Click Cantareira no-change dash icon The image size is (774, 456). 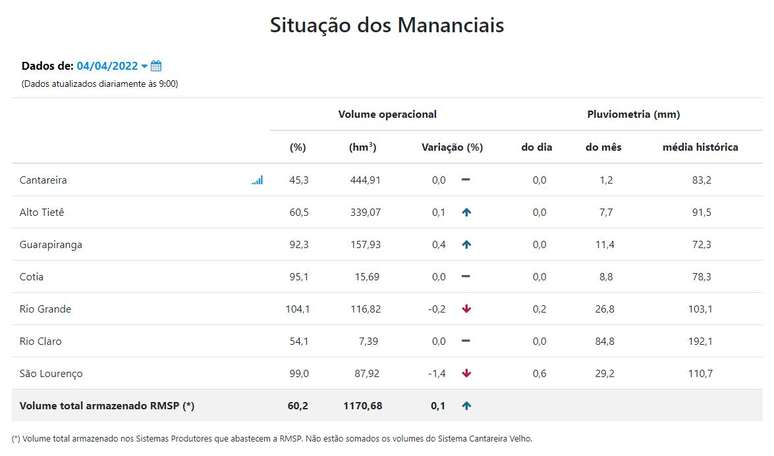click(466, 180)
